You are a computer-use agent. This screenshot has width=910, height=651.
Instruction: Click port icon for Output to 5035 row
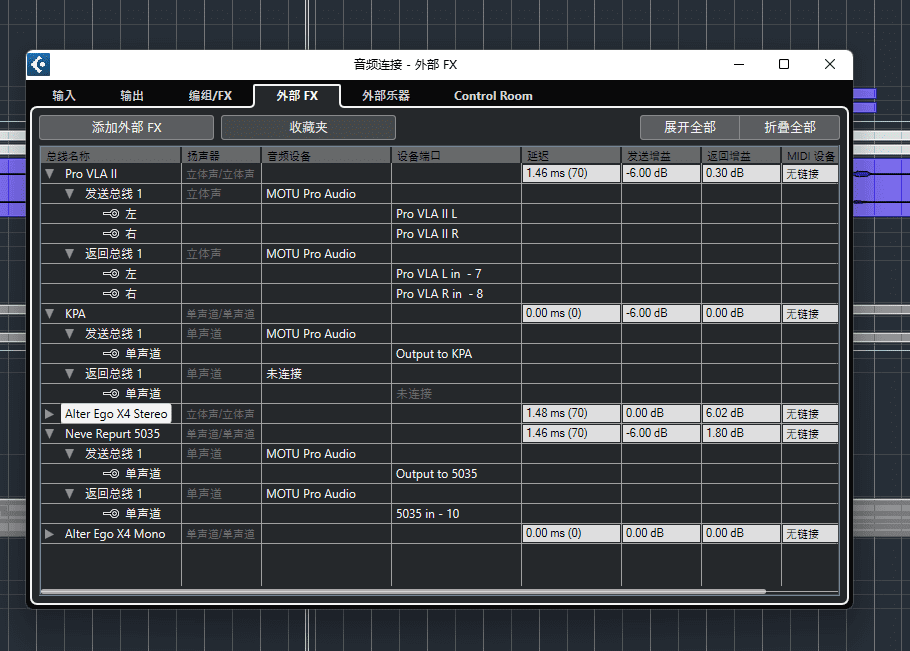click(111, 474)
